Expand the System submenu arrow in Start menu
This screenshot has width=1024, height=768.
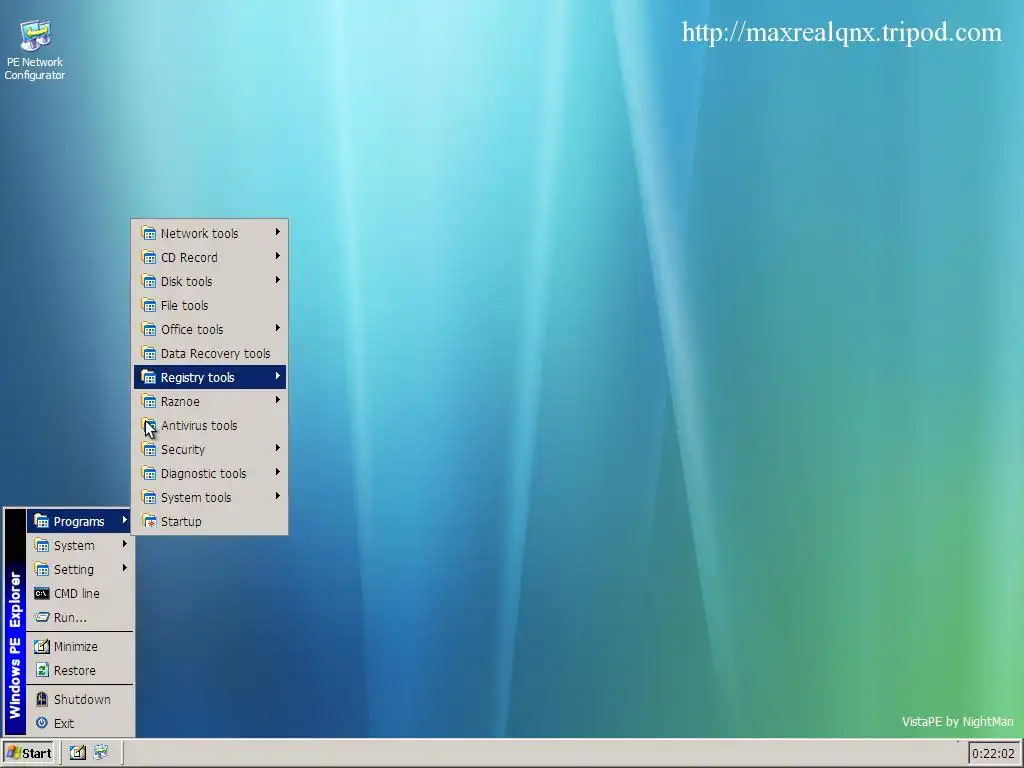(x=124, y=544)
